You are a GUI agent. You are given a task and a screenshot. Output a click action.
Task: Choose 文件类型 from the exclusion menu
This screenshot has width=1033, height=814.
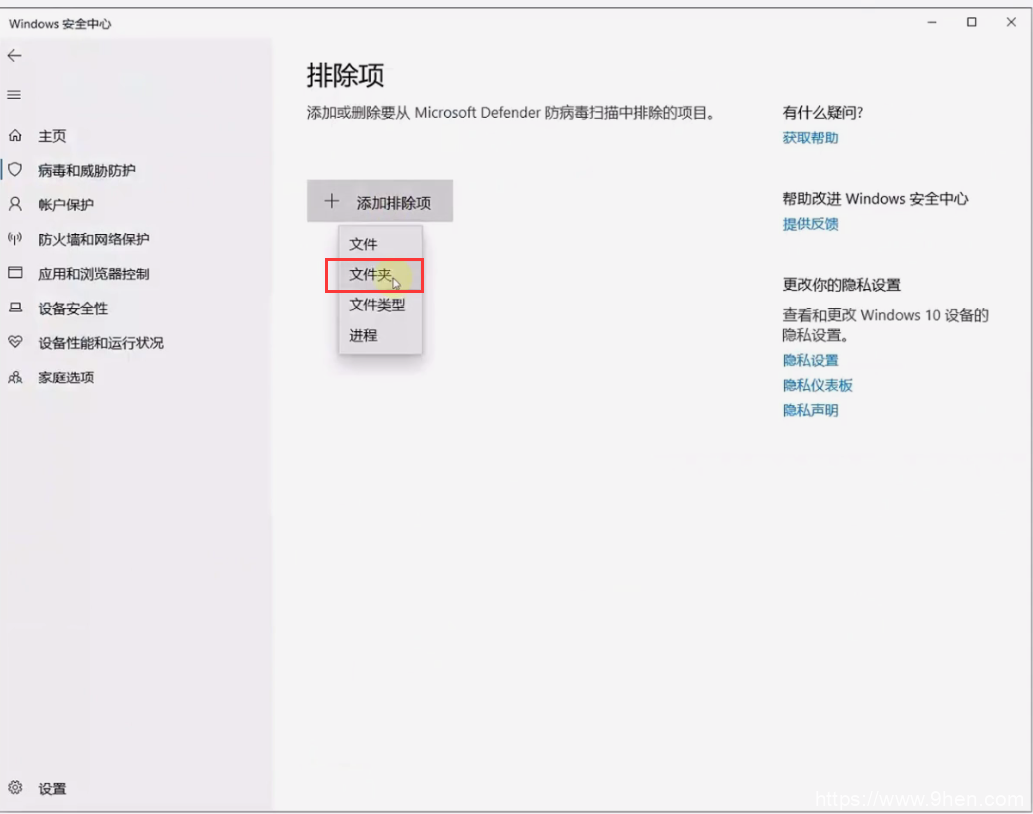click(377, 305)
